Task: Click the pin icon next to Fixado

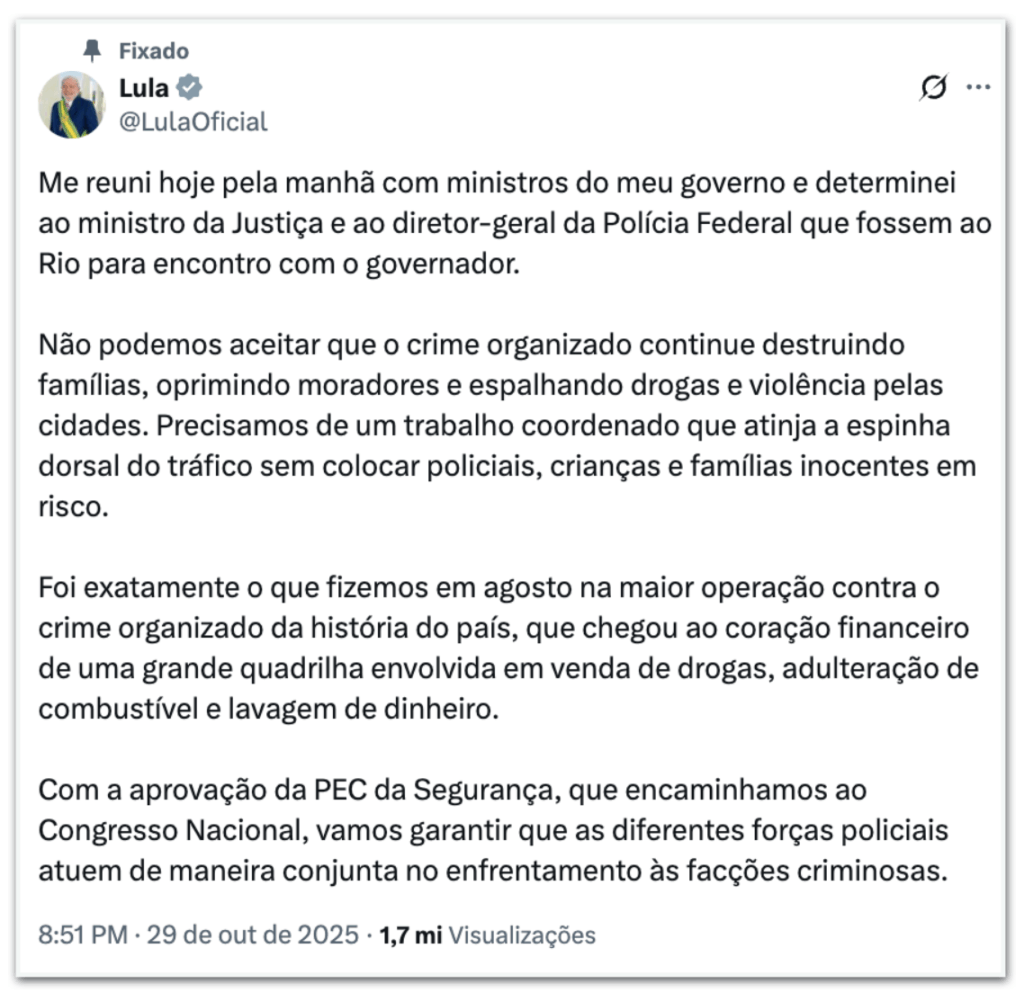Action: pyautogui.click(x=93, y=50)
